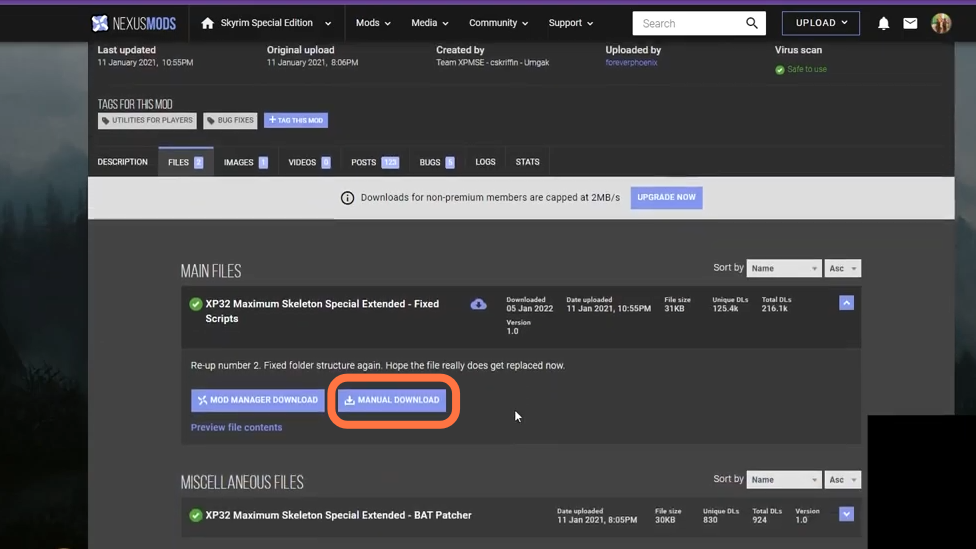Open notifications bell

pos(883,24)
